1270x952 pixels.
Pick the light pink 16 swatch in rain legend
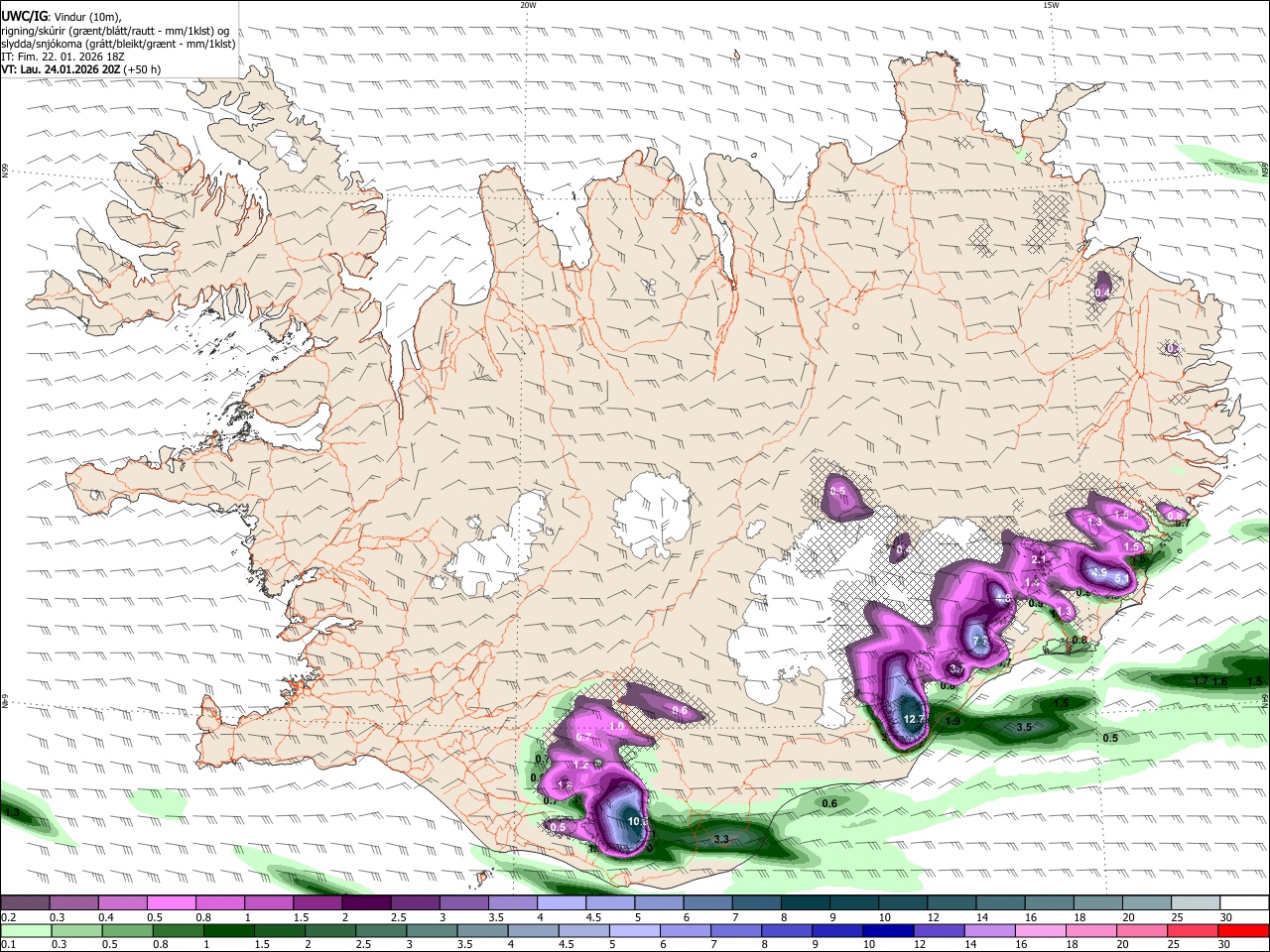[x=1040, y=930]
